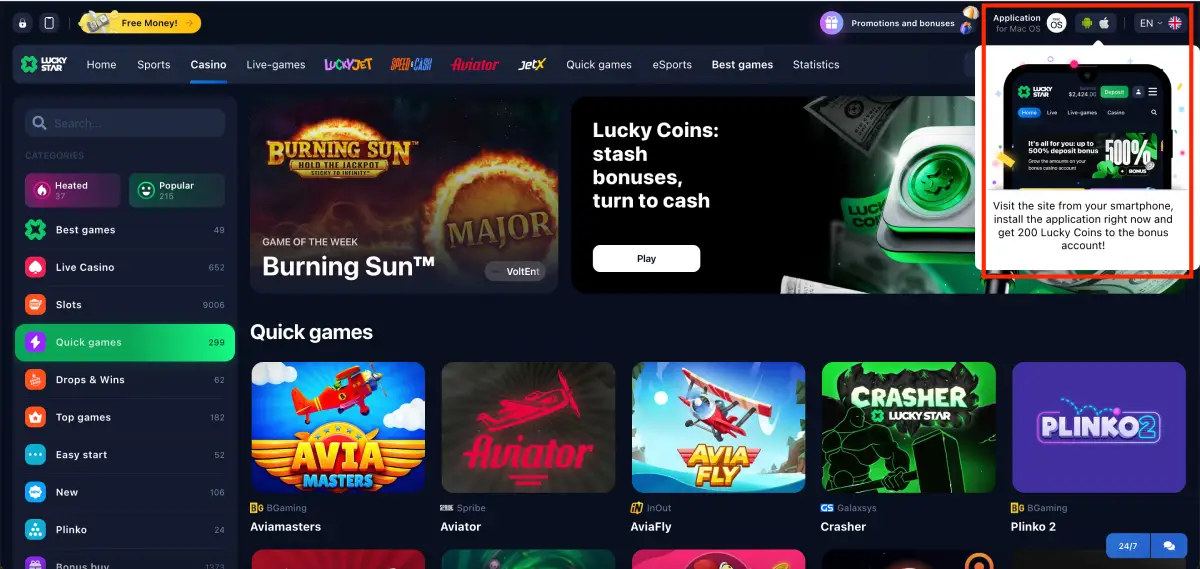Open the Lucky Jet game logo
The height and width of the screenshot is (569, 1200).
(348, 64)
